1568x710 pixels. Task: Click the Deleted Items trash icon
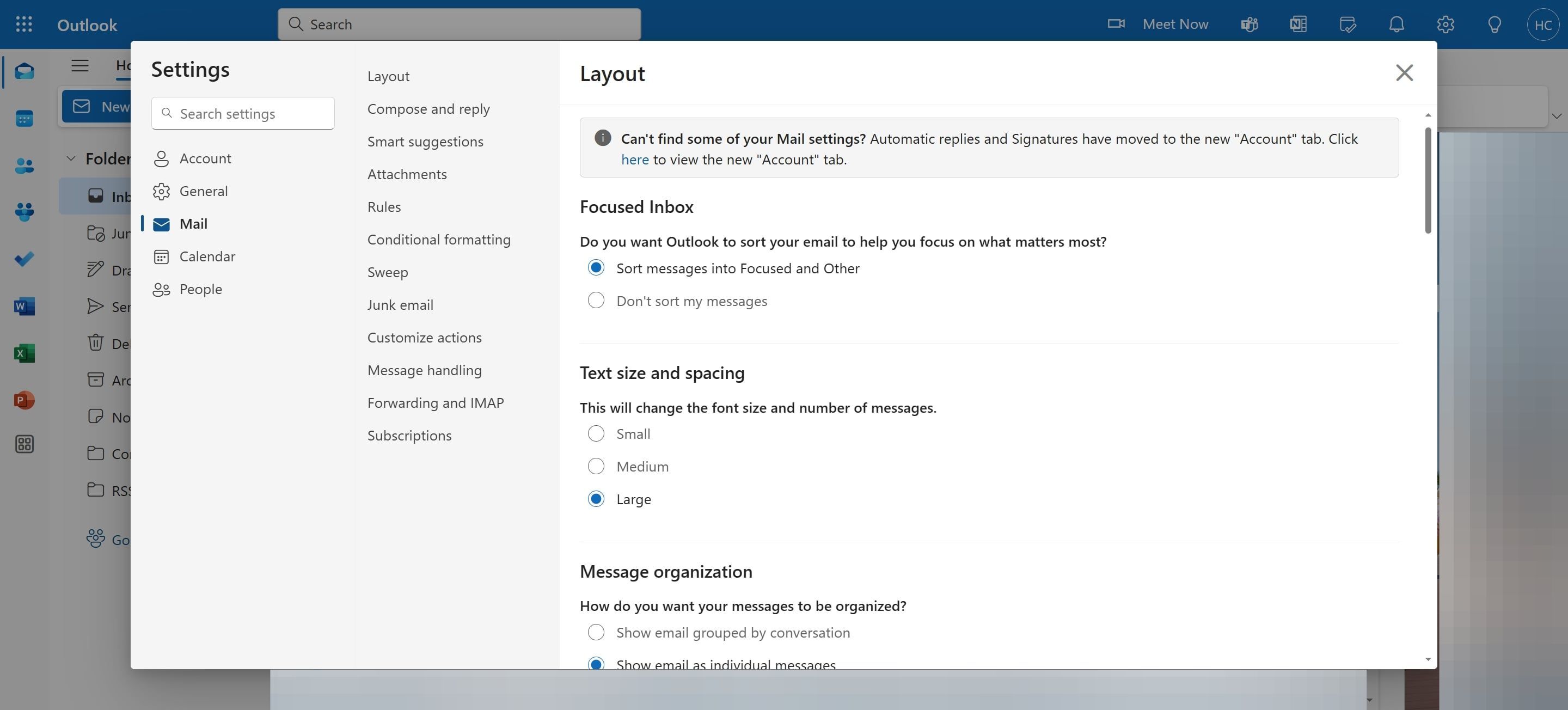click(96, 342)
